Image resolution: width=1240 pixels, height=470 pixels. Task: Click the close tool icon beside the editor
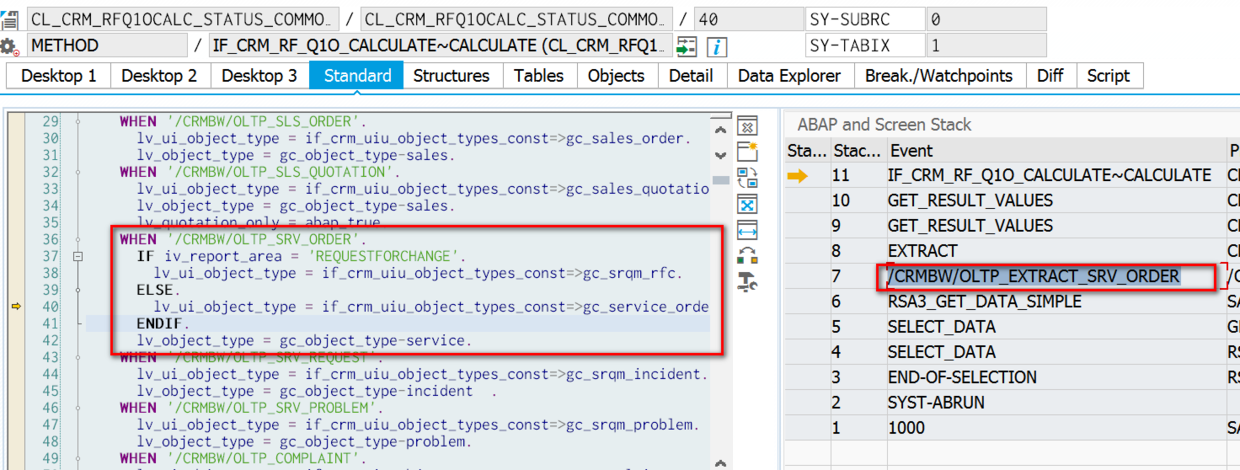(747, 126)
